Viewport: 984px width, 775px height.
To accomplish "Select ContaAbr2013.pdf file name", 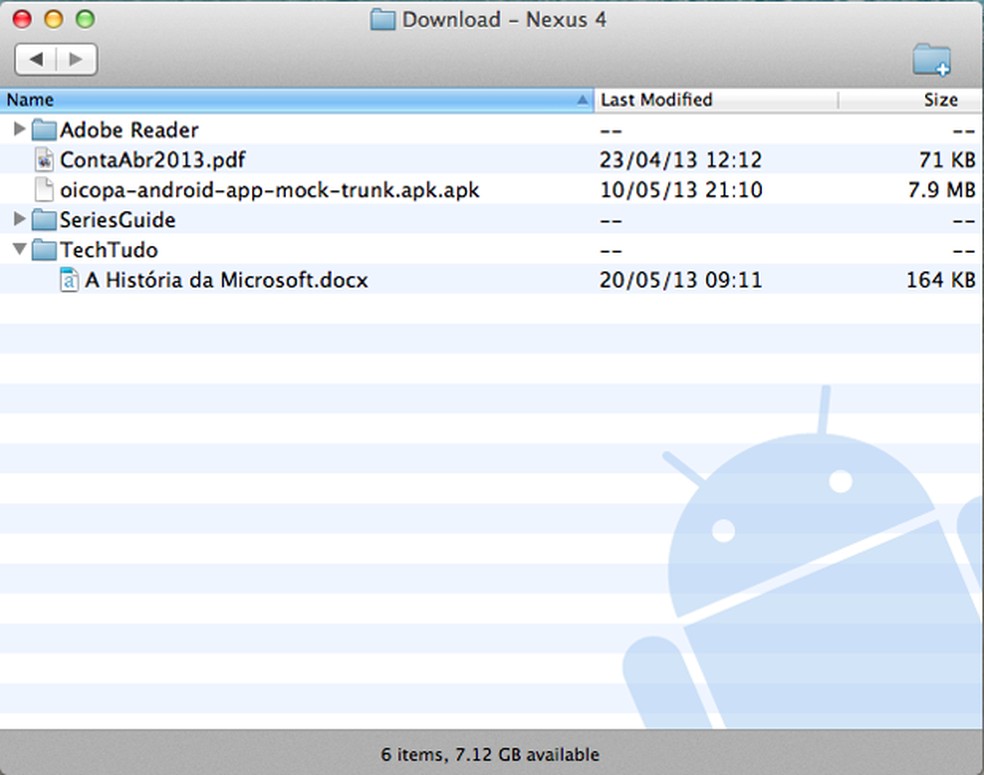I will (x=152, y=160).
